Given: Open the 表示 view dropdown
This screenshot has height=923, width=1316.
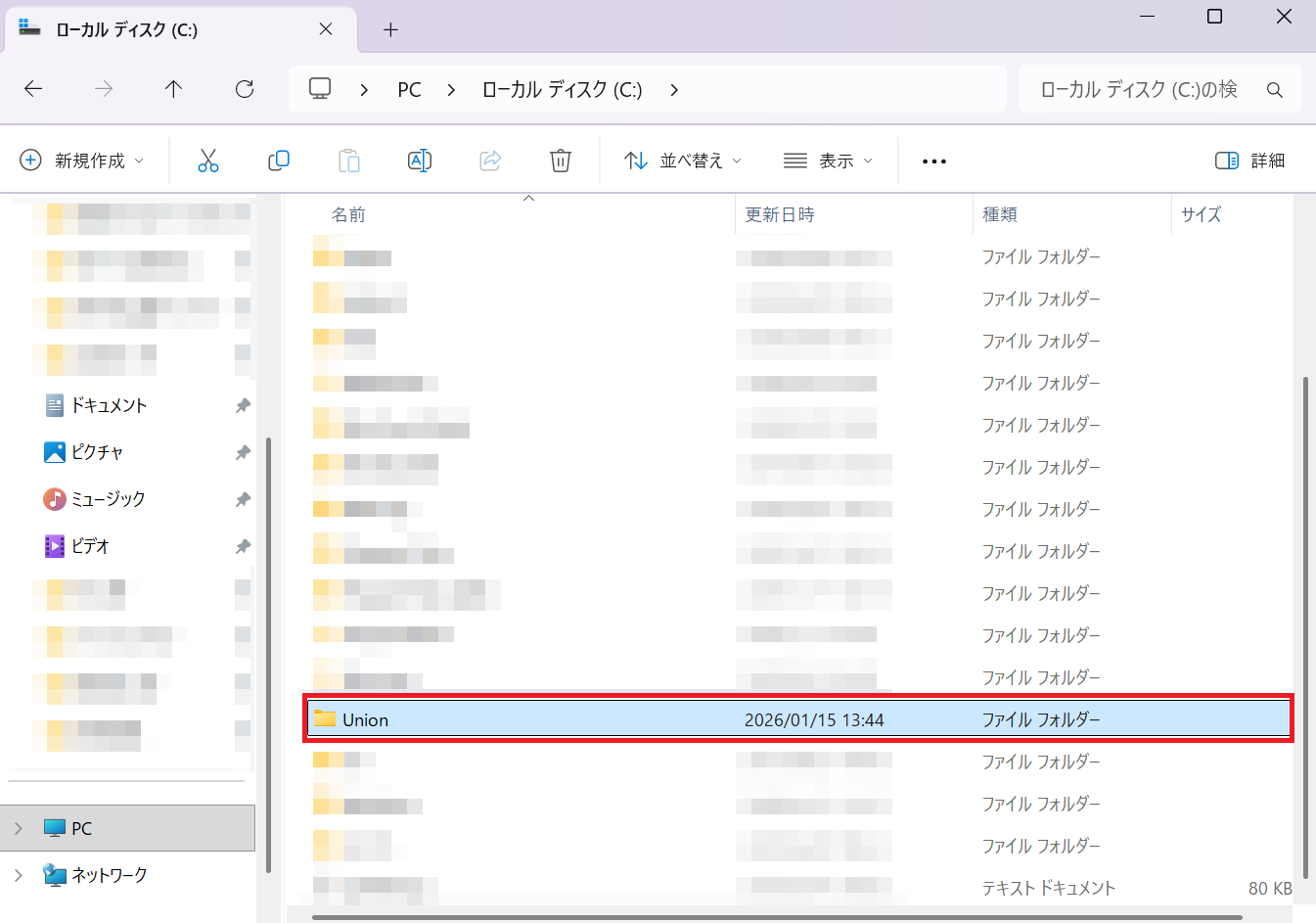Looking at the screenshot, I should coord(828,161).
